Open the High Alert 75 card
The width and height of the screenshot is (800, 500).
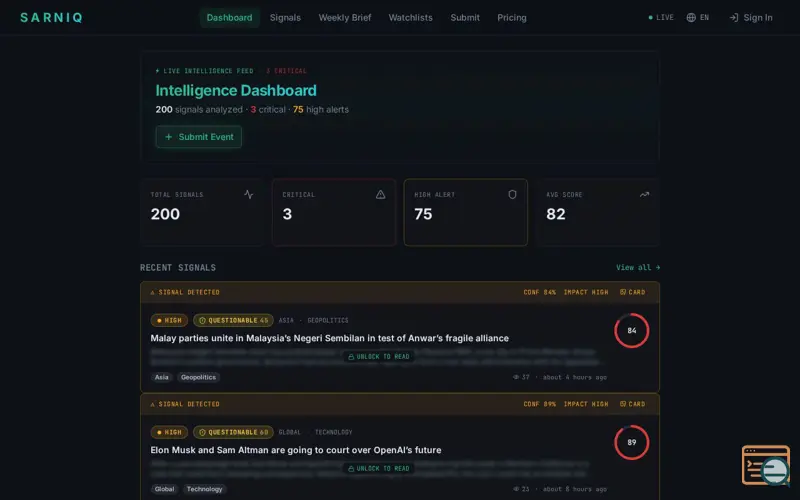pos(466,212)
